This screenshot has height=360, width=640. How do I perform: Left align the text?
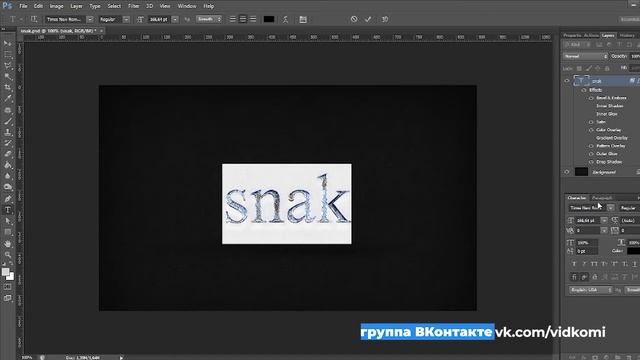point(232,19)
